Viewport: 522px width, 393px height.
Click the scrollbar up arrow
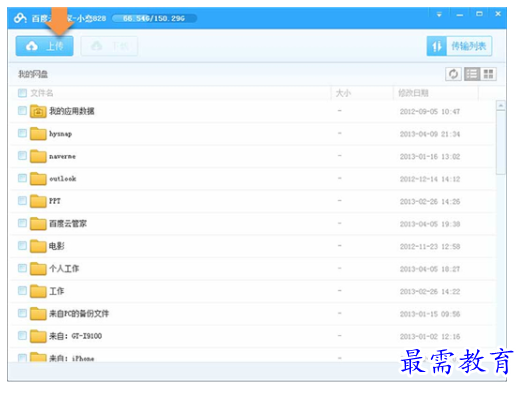click(x=501, y=106)
